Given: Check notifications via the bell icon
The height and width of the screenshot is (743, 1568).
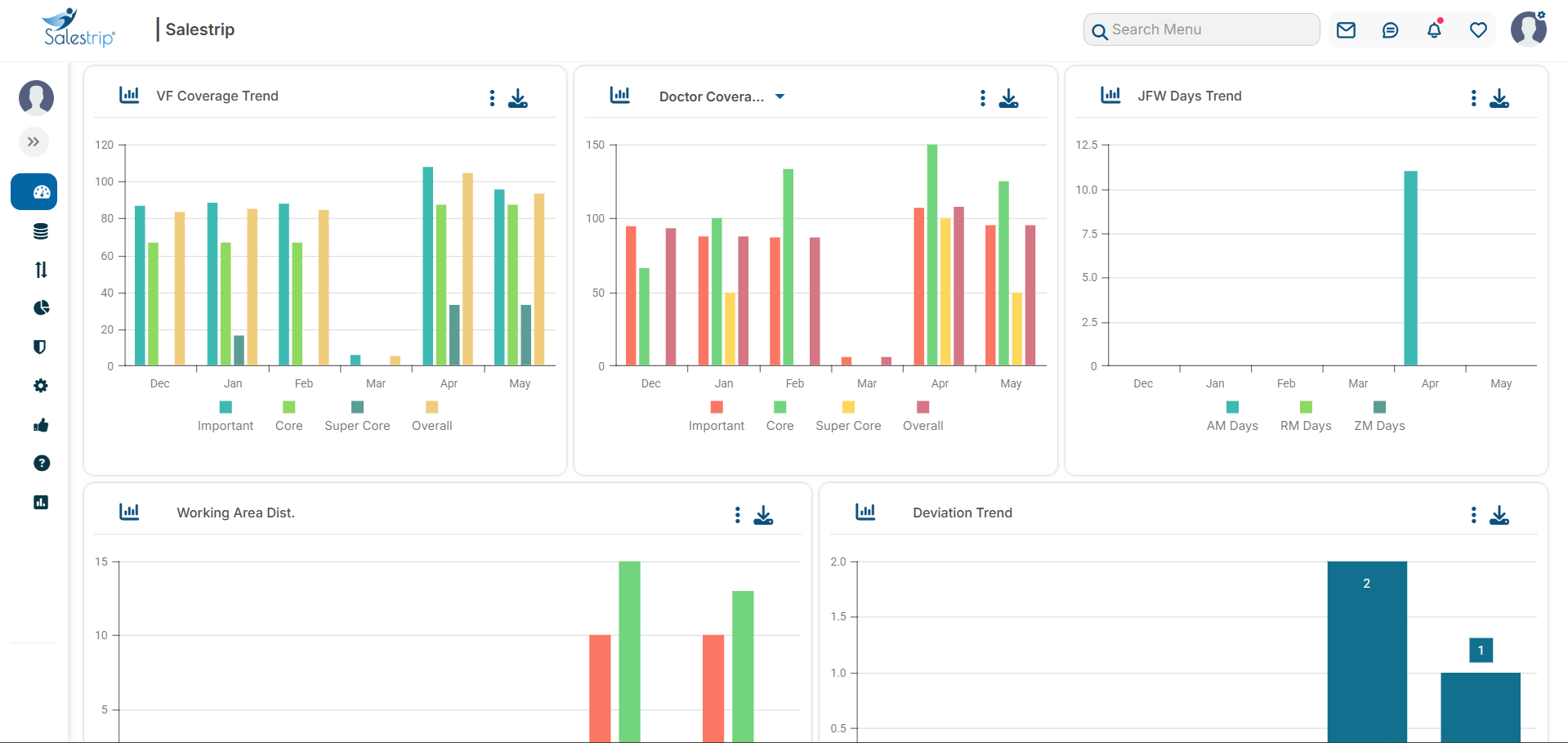Looking at the screenshot, I should pyautogui.click(x=1434, y=29).
